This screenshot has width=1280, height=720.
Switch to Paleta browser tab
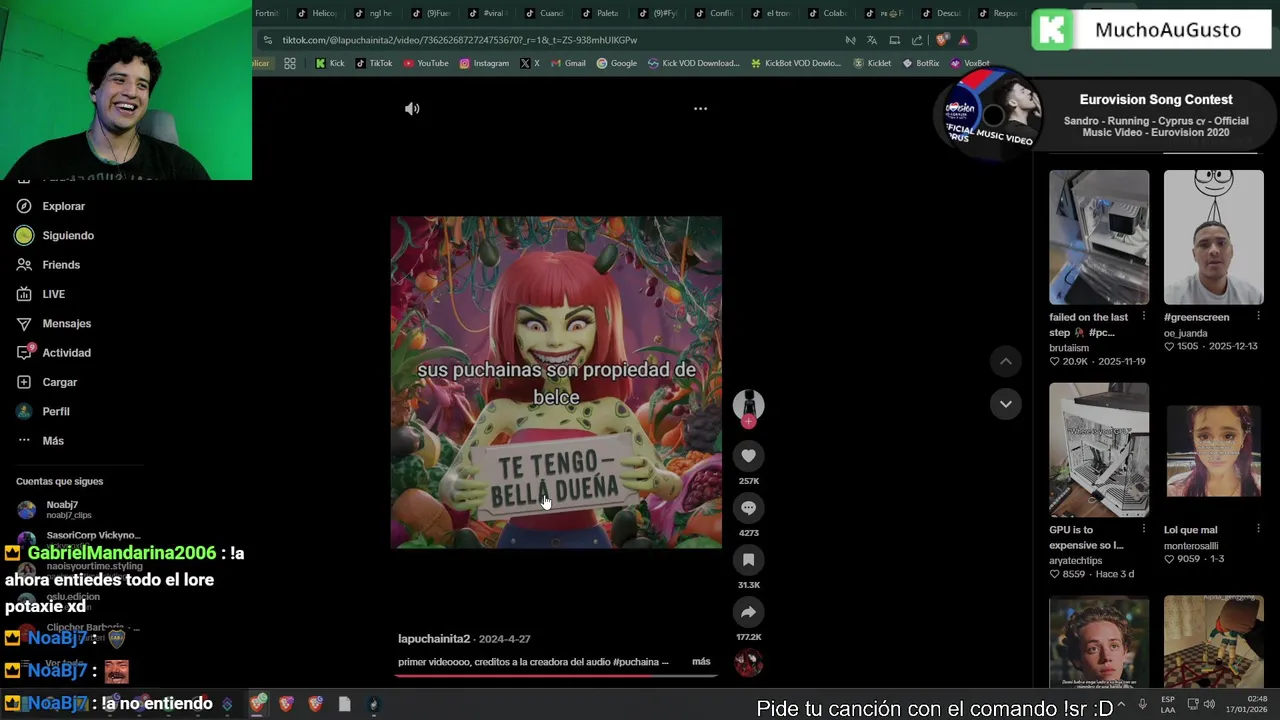tap(602, 13)
